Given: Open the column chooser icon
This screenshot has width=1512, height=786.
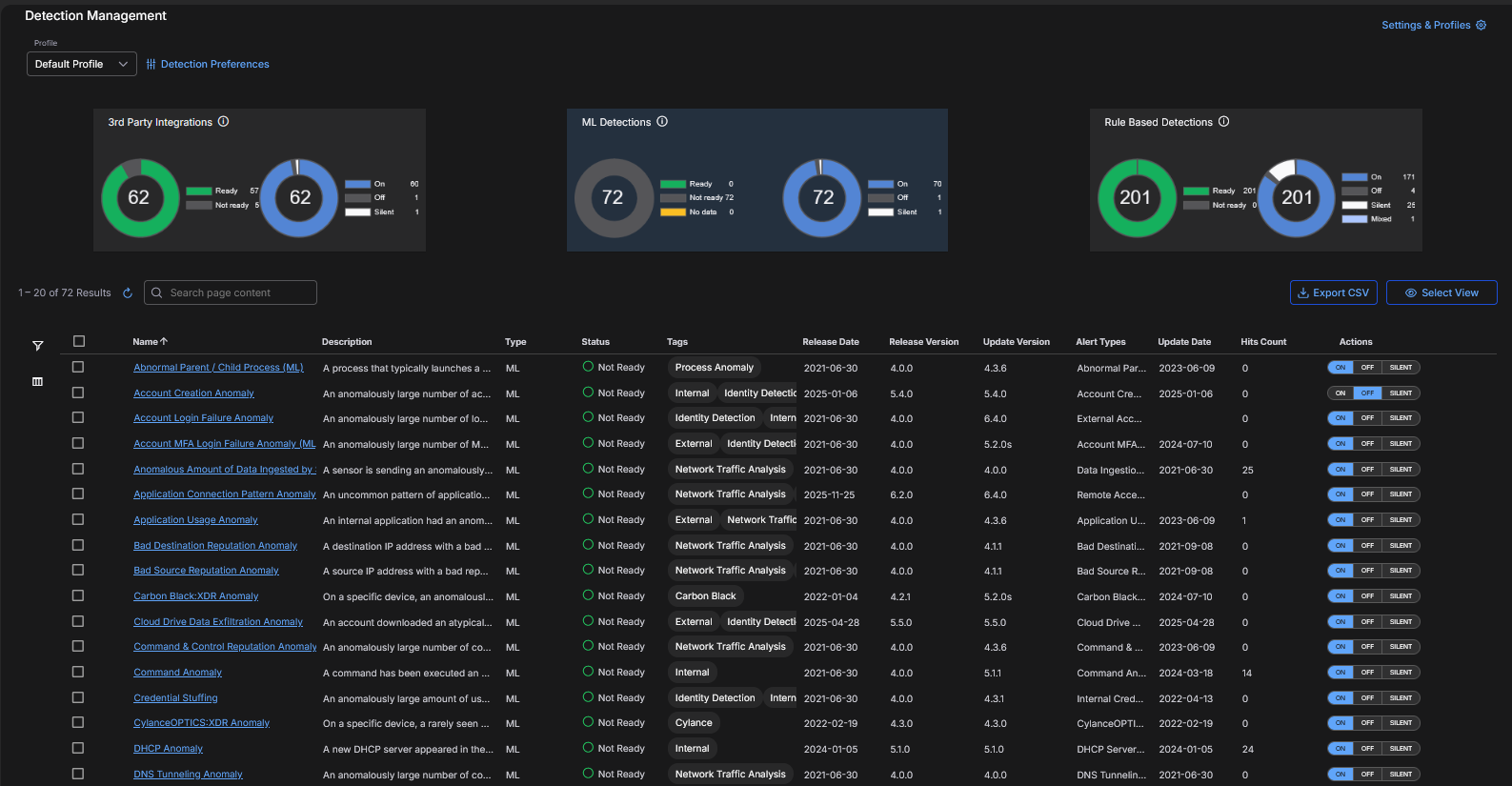Looking at the screenshot, I should [x=37, y=382].
